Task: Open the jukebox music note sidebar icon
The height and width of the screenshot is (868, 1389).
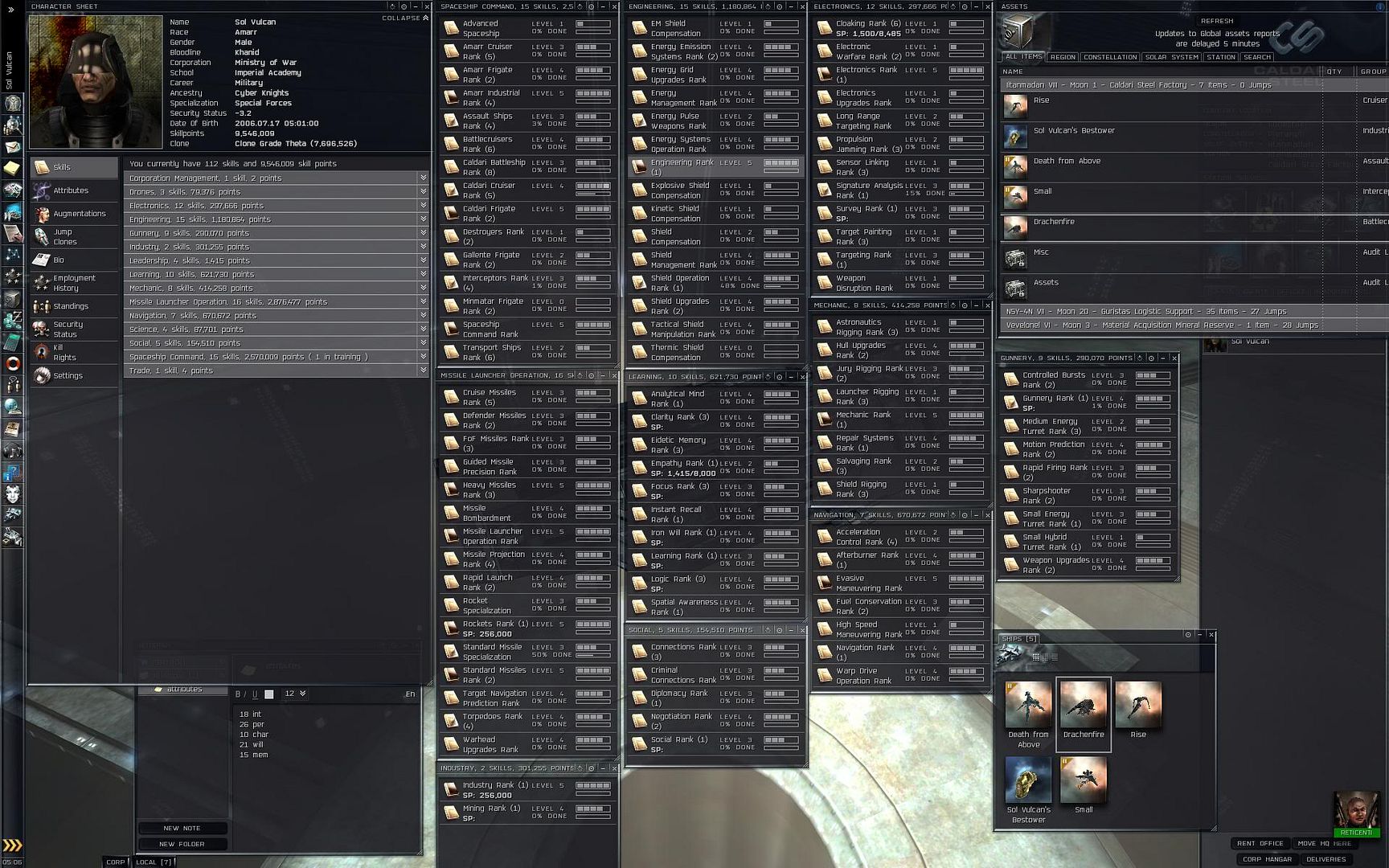Action: point(13,451)
